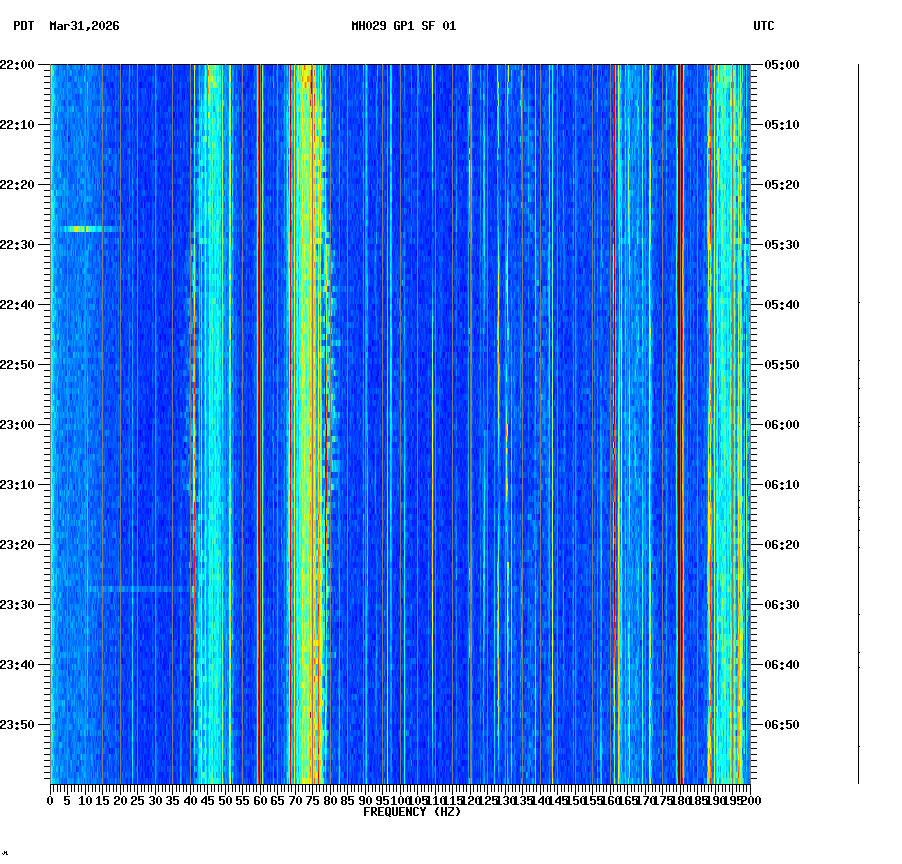This screenshot has width=902, height=864.
Task: Click the UTC label at top right
Action: pyautogui.click(x=764, y=27)
